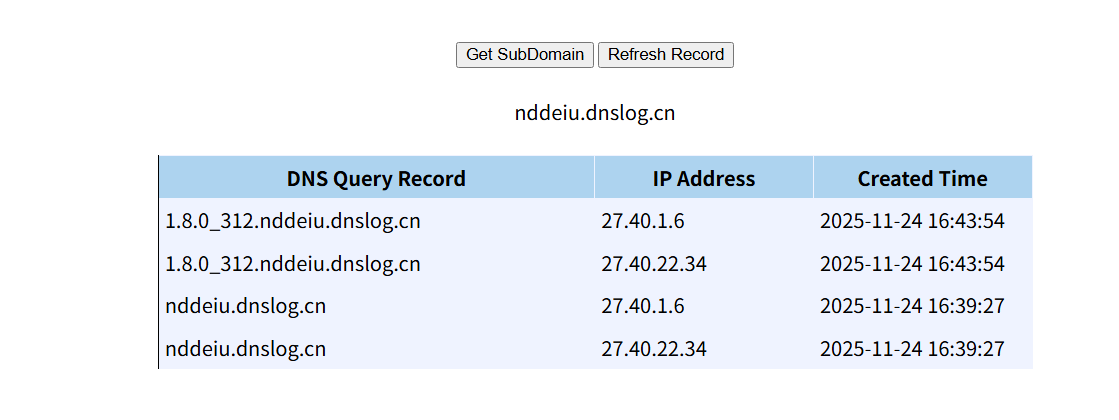Click the first row's created time
The width and height of the screenshot is (1119, 420).
(x=912, y=221)
